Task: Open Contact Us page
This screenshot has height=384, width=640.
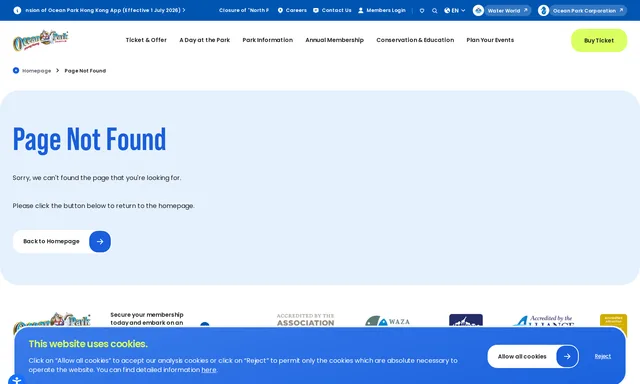Action: tap(332, 10)
